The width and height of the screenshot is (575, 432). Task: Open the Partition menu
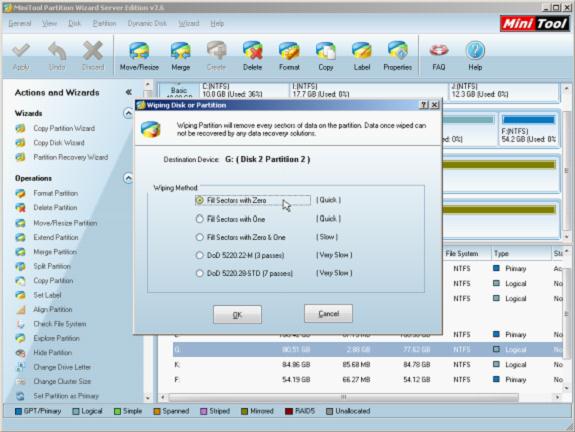coord(104,23)
